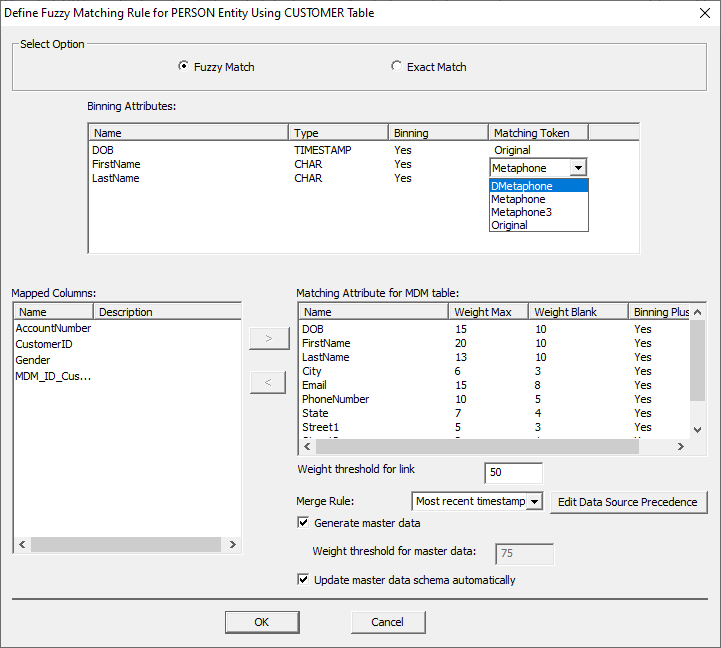Select Email row in Matching Attribute table
Screen dimensions: 721x648
[494, 385]
